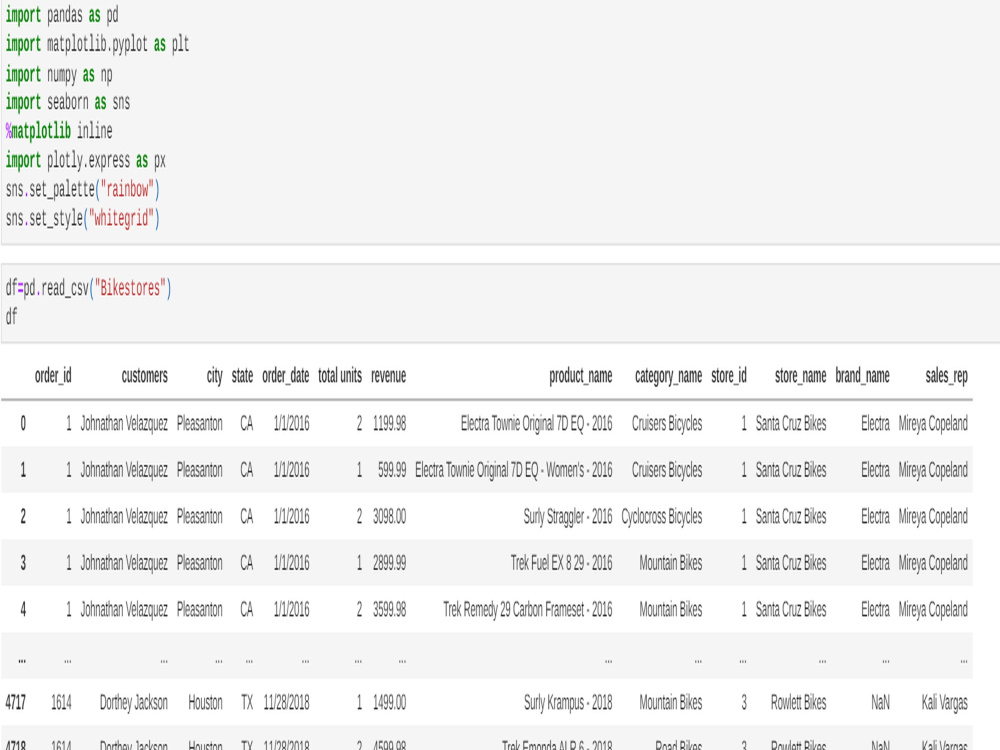Viewport: 1000px width, 750px height.
Task: Click the 'import seaborn as sns' line
Action: [68, 102]
